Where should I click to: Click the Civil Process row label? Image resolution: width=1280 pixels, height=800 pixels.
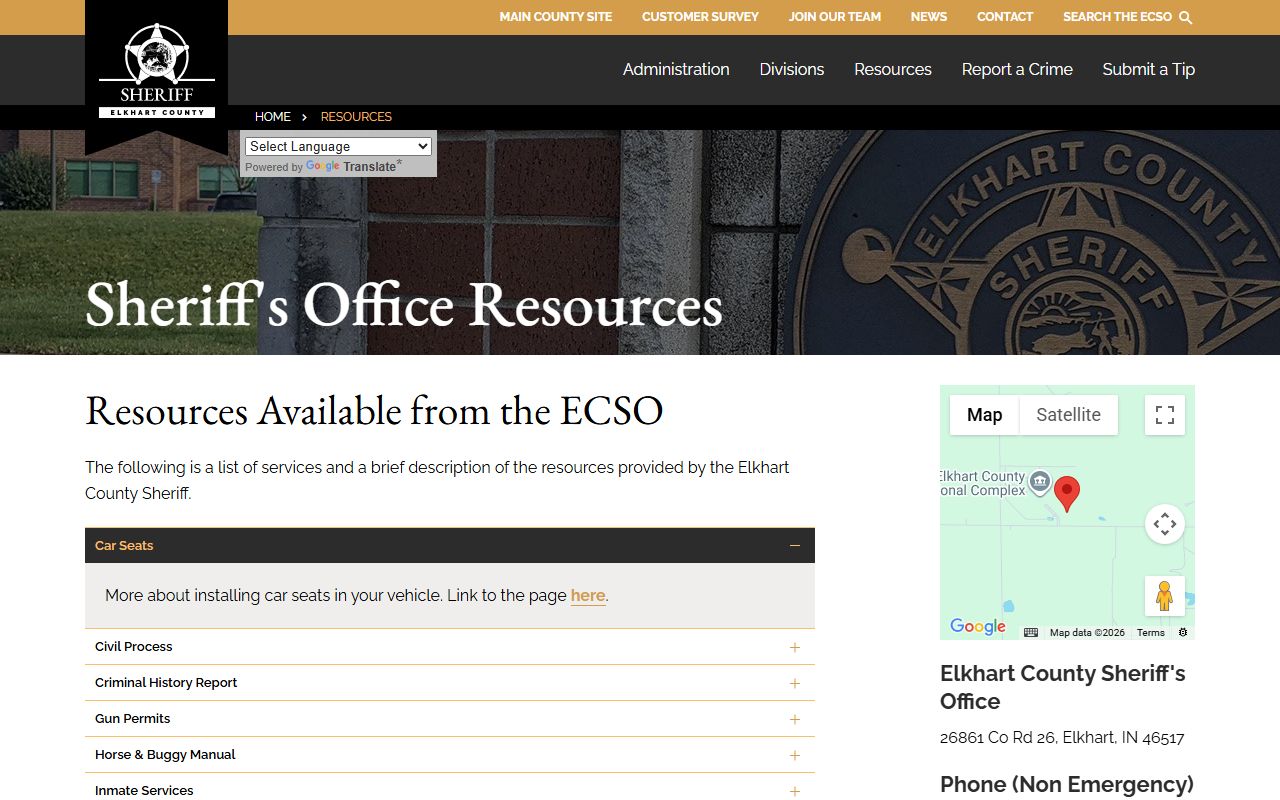pyautogui.click(x=134, y=647)
